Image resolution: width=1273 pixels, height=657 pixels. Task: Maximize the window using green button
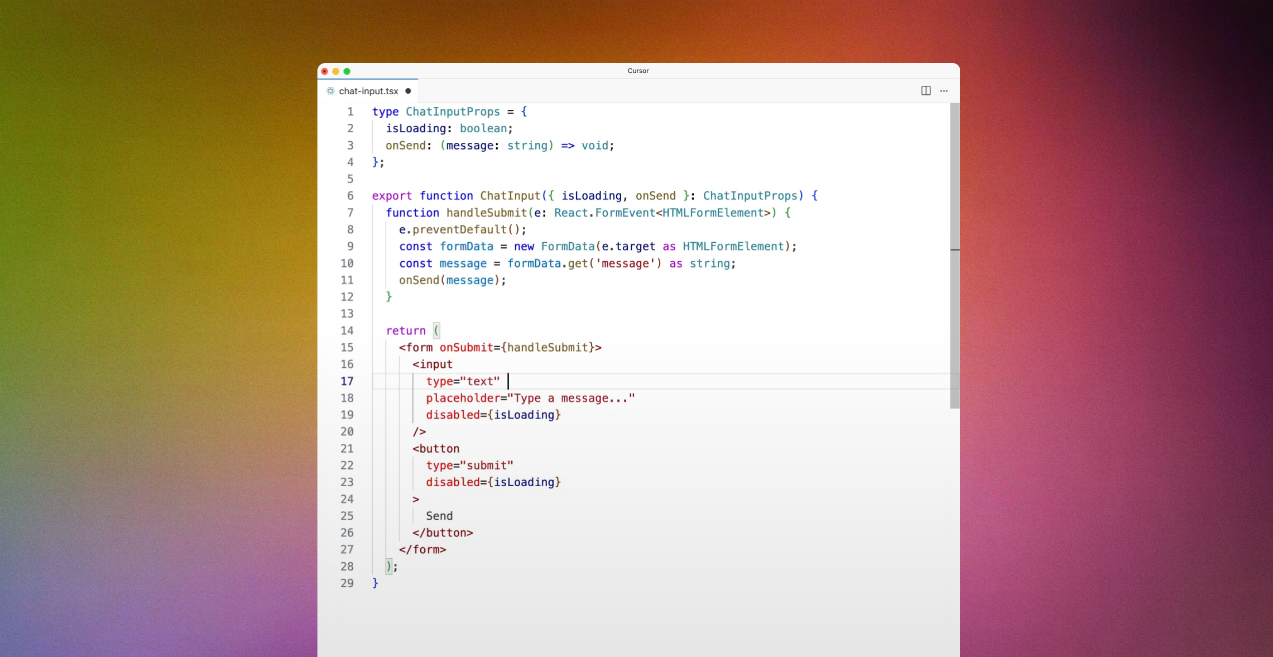tap(347, 71)
